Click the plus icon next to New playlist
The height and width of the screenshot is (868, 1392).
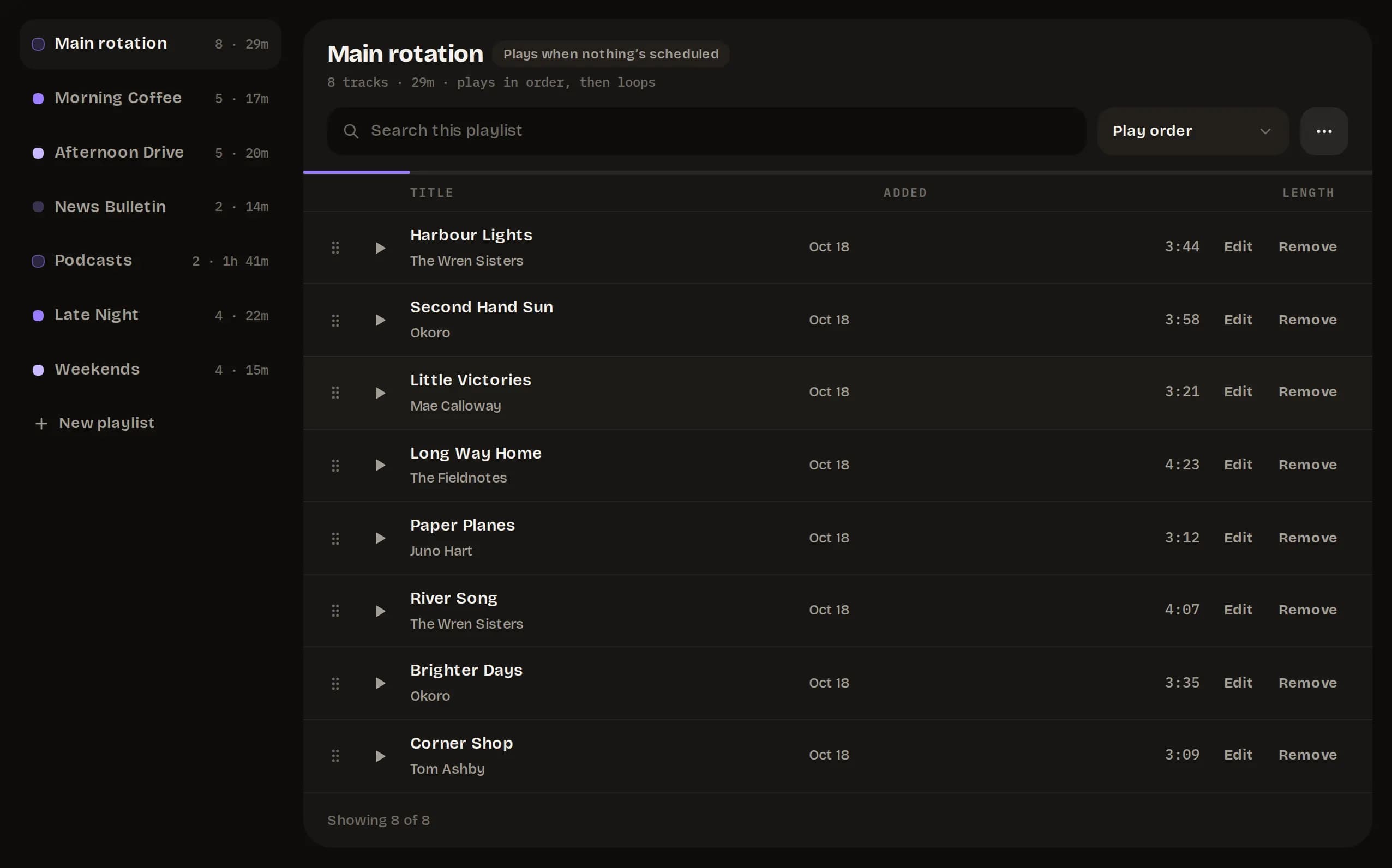pyautogui.click(x=41, y=424)
